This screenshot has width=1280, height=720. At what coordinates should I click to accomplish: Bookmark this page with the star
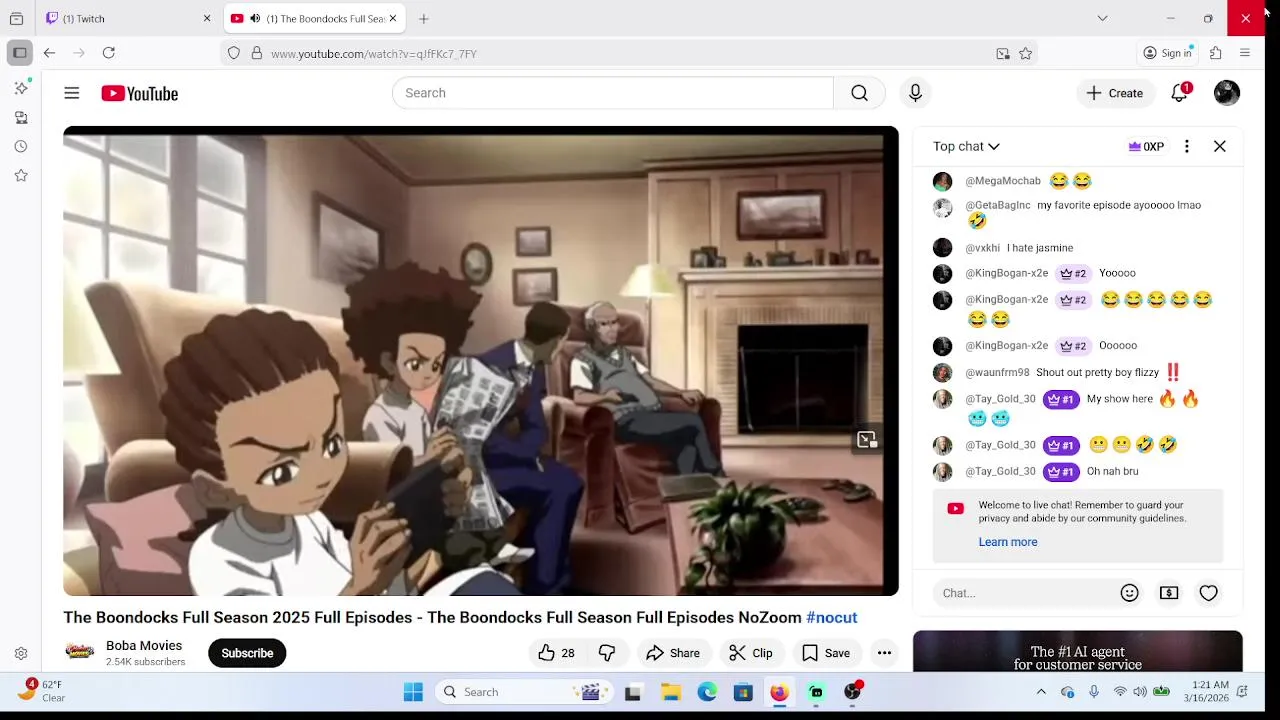tap(1025, 54)
